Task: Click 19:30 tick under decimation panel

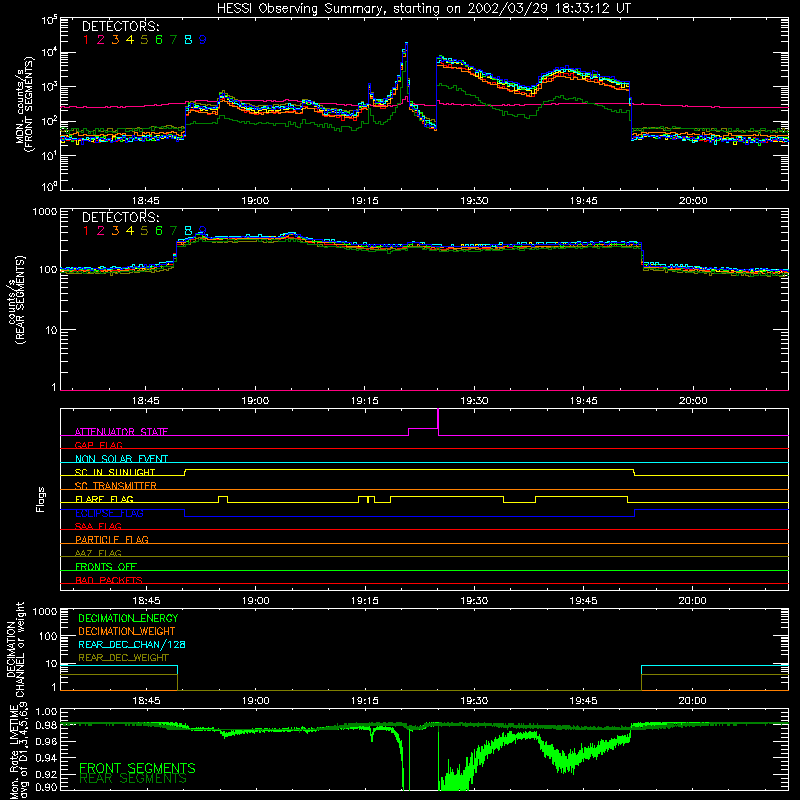Action: pyautogui.click(x=474, y=701)
